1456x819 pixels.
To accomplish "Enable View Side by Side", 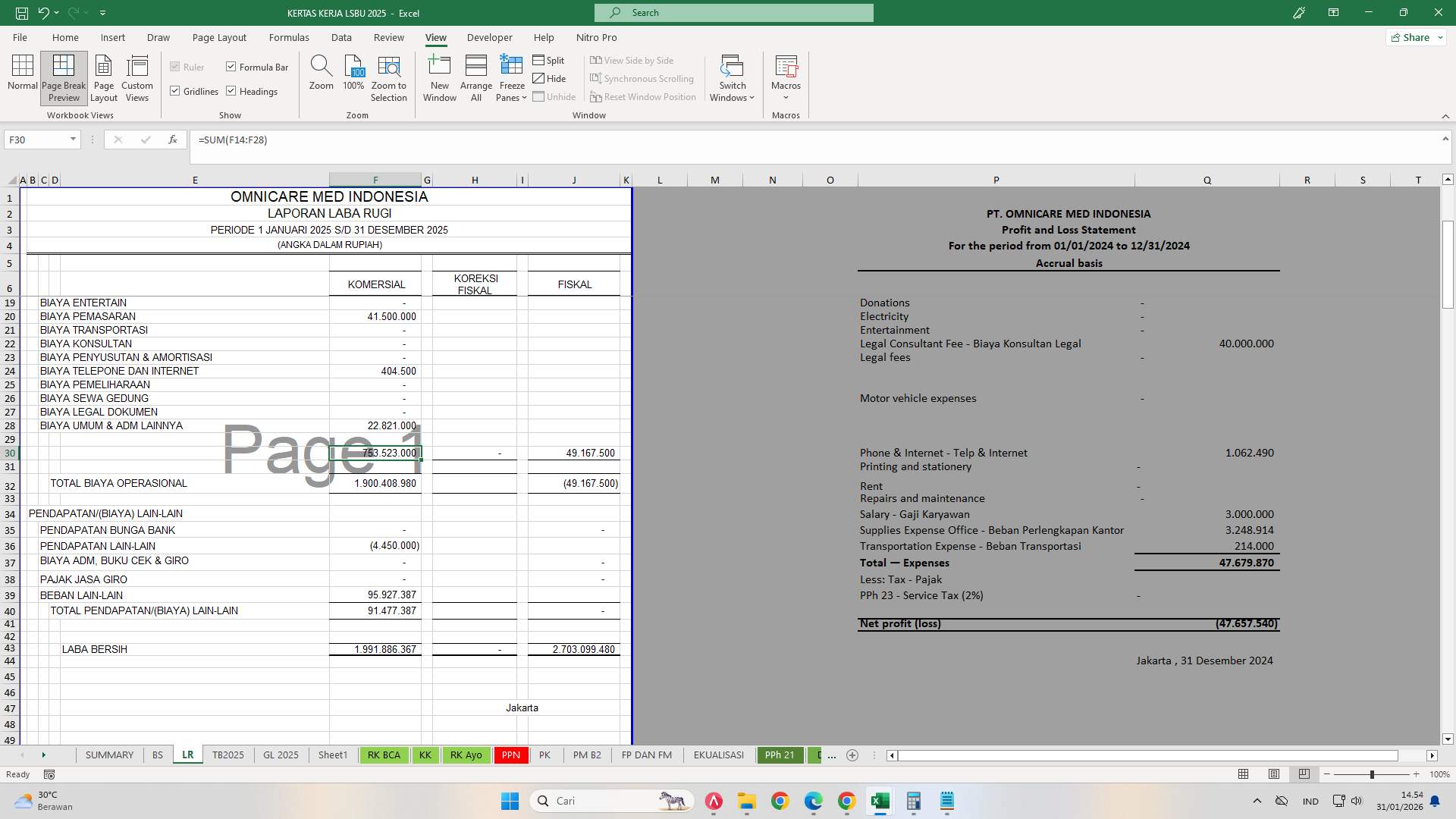I will (634, 60).
